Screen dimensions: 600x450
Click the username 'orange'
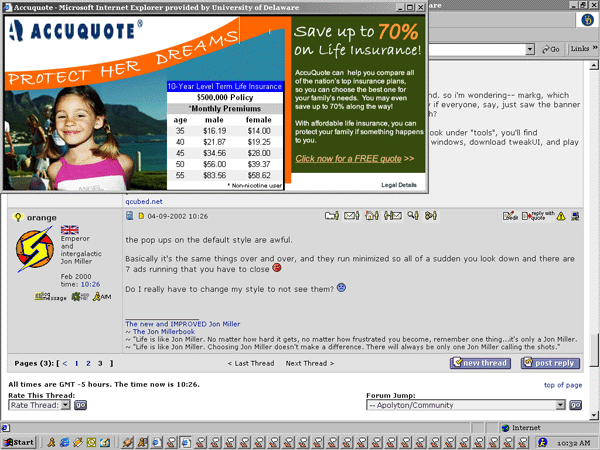click(42, 218)
